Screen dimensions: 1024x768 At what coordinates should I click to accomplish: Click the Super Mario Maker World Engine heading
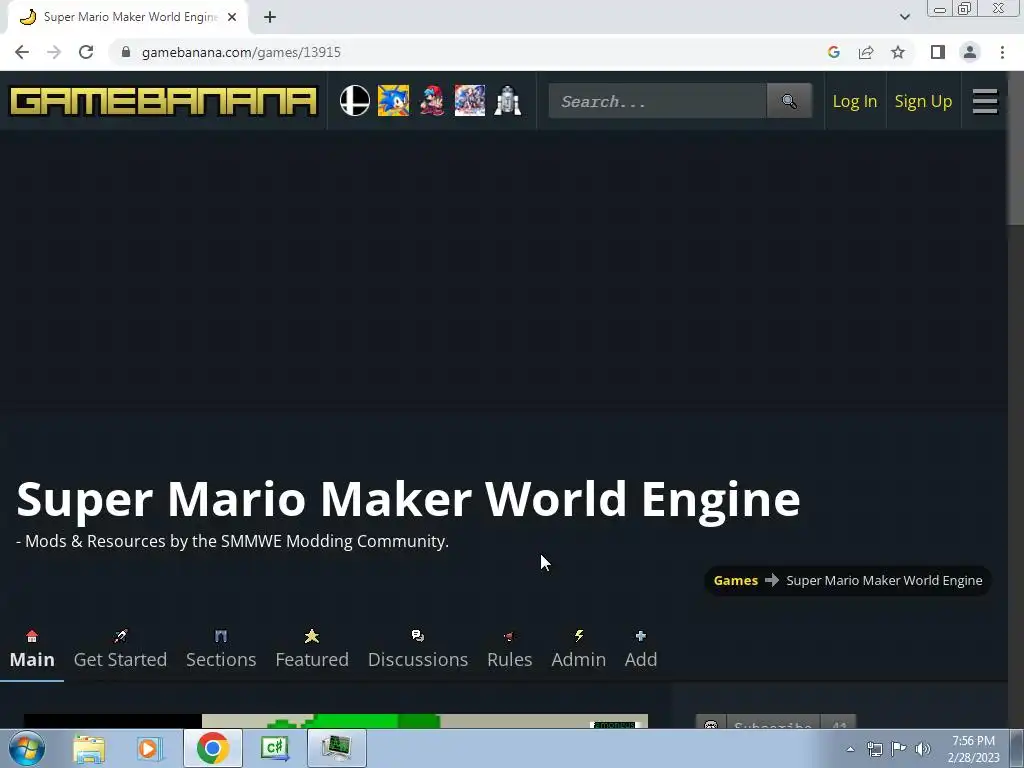pyautogui.click(x=408, y=499)
